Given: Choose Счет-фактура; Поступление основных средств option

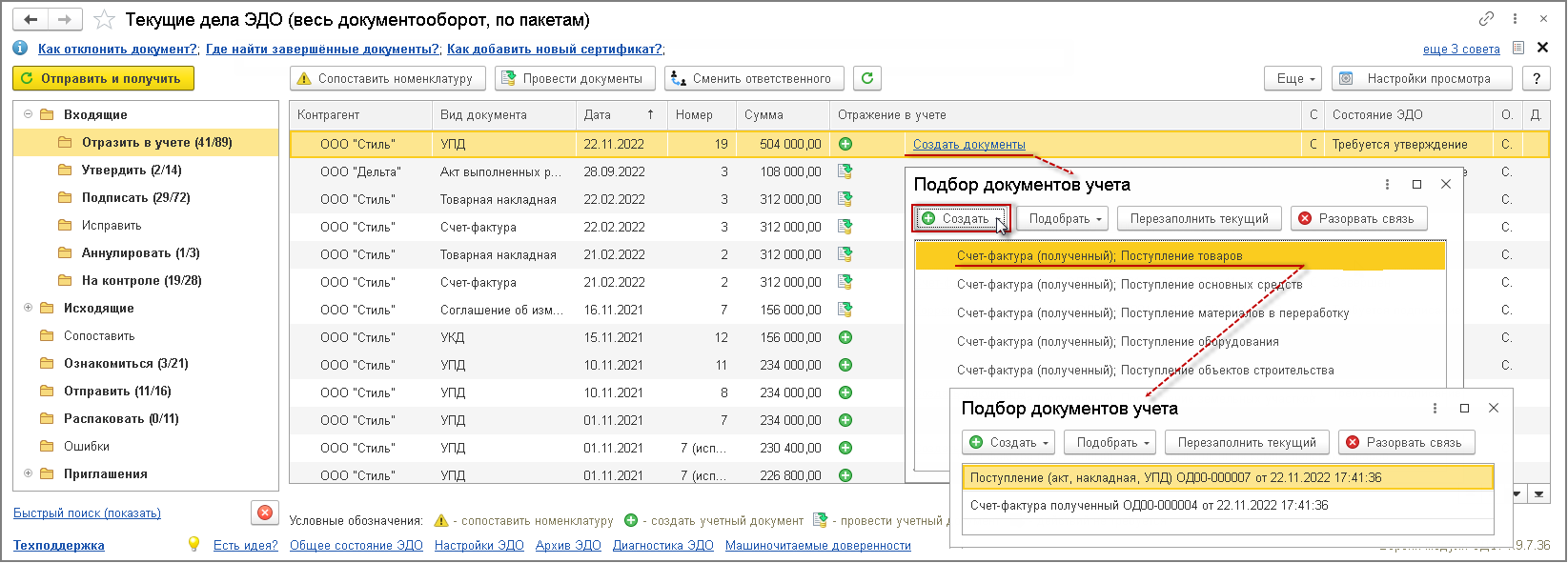Looking at the screenshot, I should coord(1129,284).
